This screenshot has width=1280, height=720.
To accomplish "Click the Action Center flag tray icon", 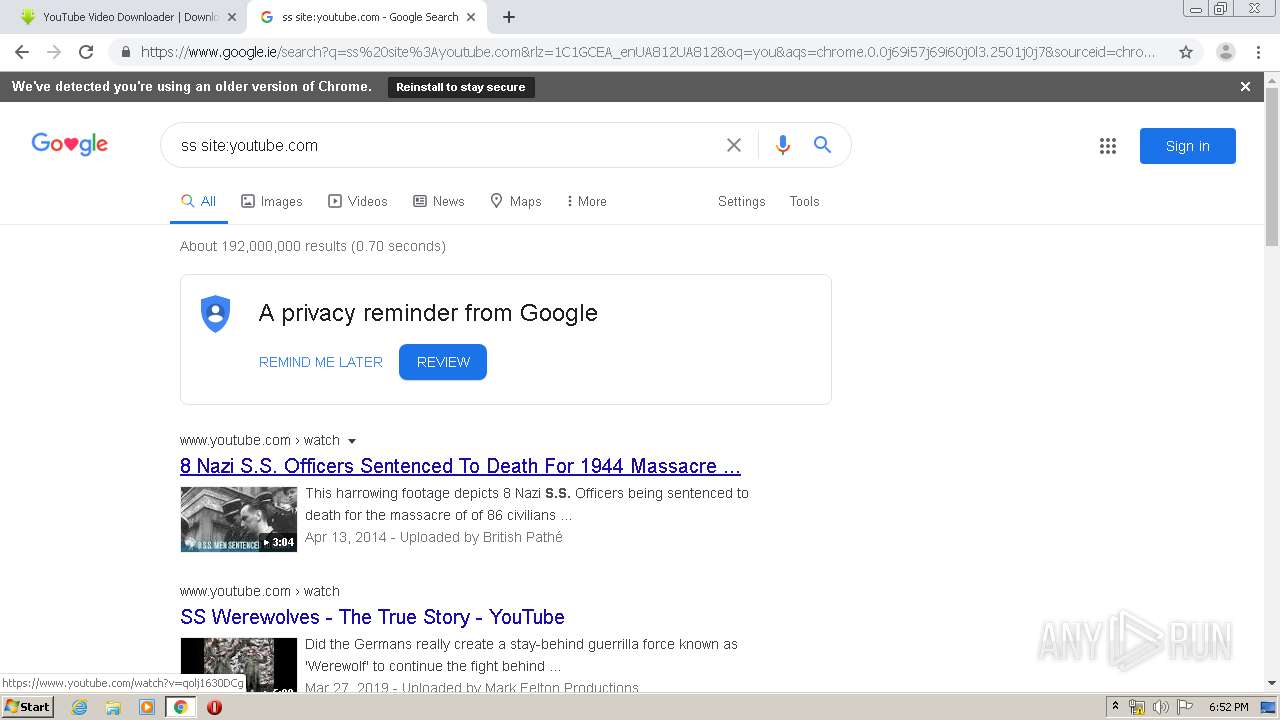I will coord(1184,707).
